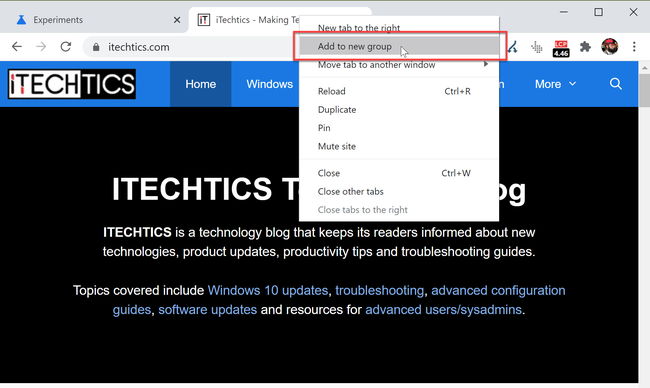Expand the More navigation dropdown
The width and height of the screenshot is (650, 388).
coord(555,84)
